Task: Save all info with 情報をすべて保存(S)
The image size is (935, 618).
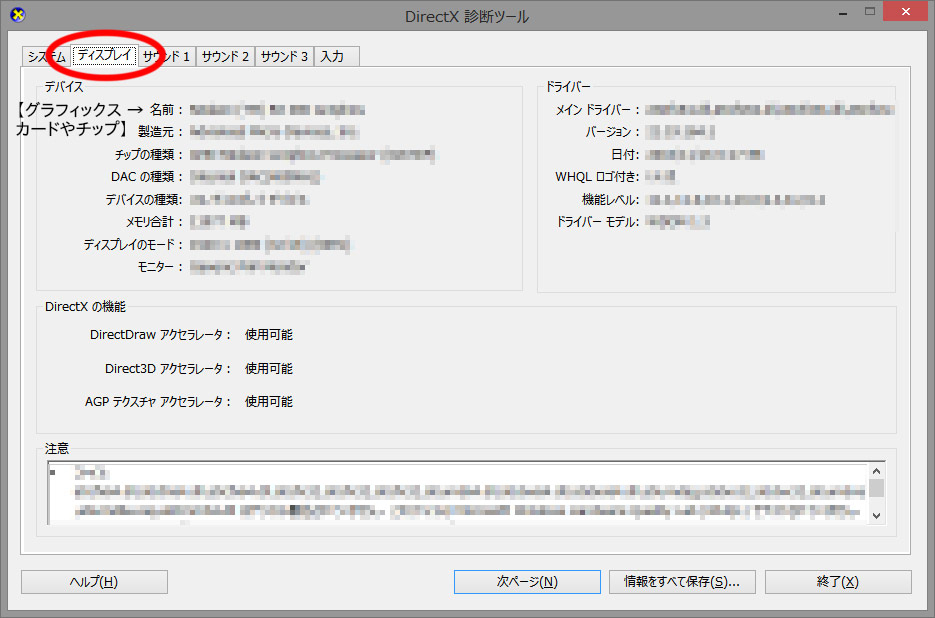Action: 682,582
